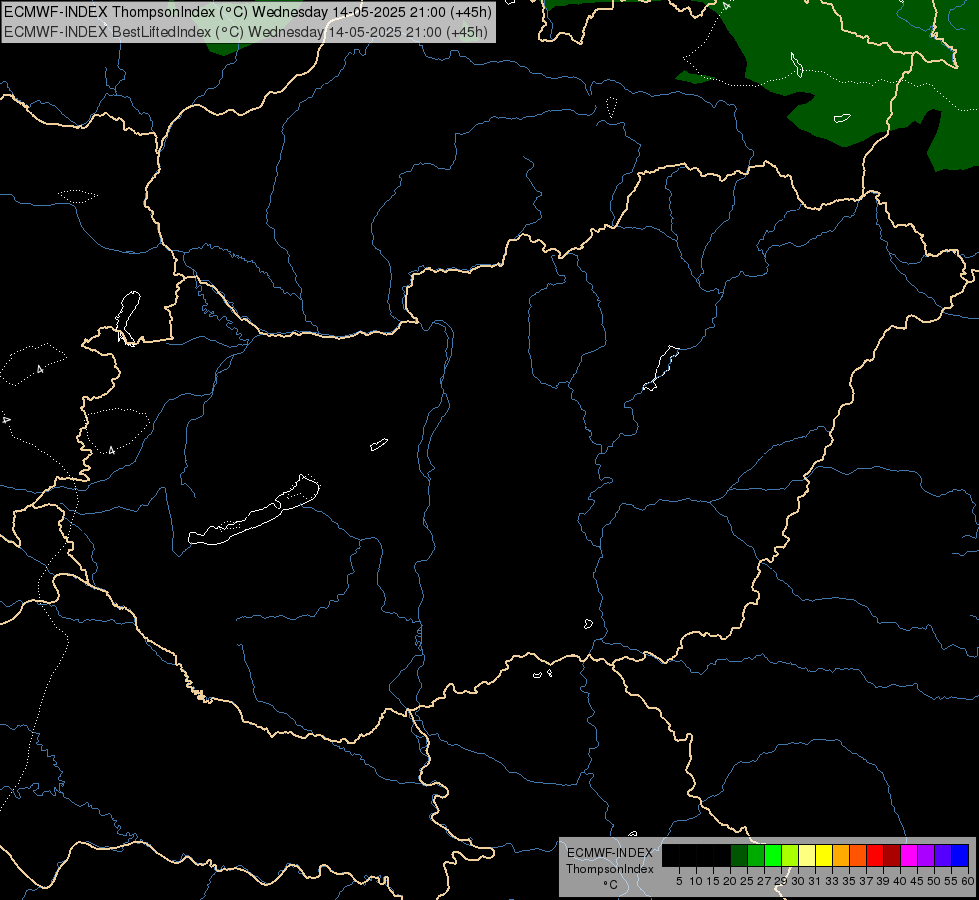This screenshot has height=900, width=979.
Task: Click the pure yellow 31–33 legend swatch
Action: click(824, 855)
